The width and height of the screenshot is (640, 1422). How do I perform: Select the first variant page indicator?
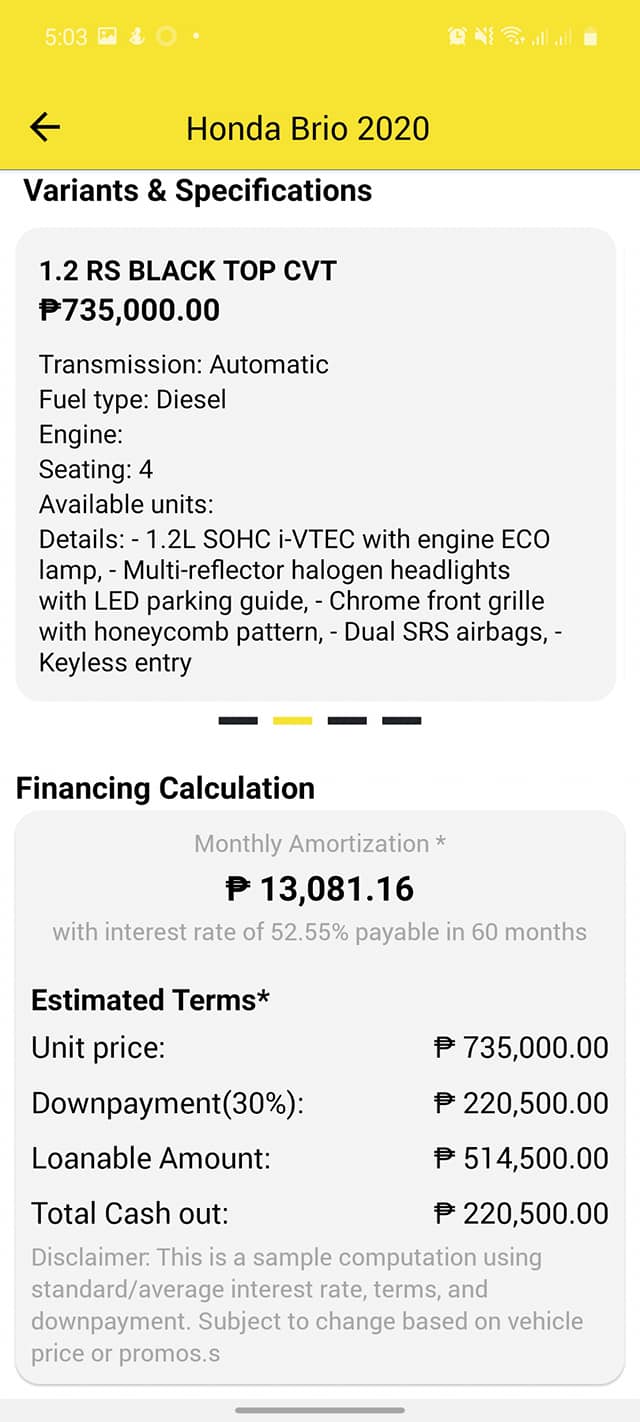(x=238, y=720)
